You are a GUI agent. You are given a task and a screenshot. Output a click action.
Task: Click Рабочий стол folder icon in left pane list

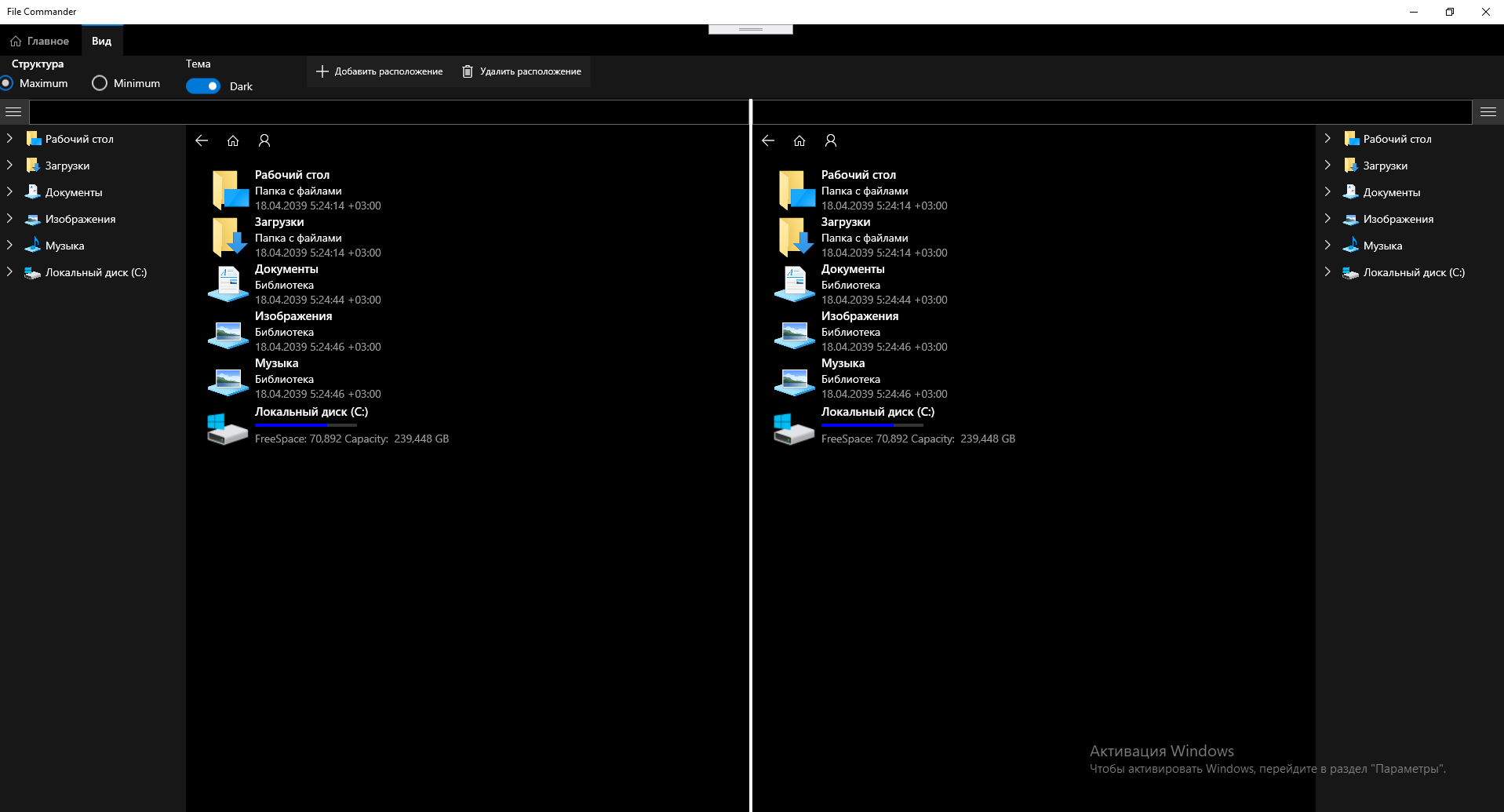pyautogui.click(x=229, y=190)
